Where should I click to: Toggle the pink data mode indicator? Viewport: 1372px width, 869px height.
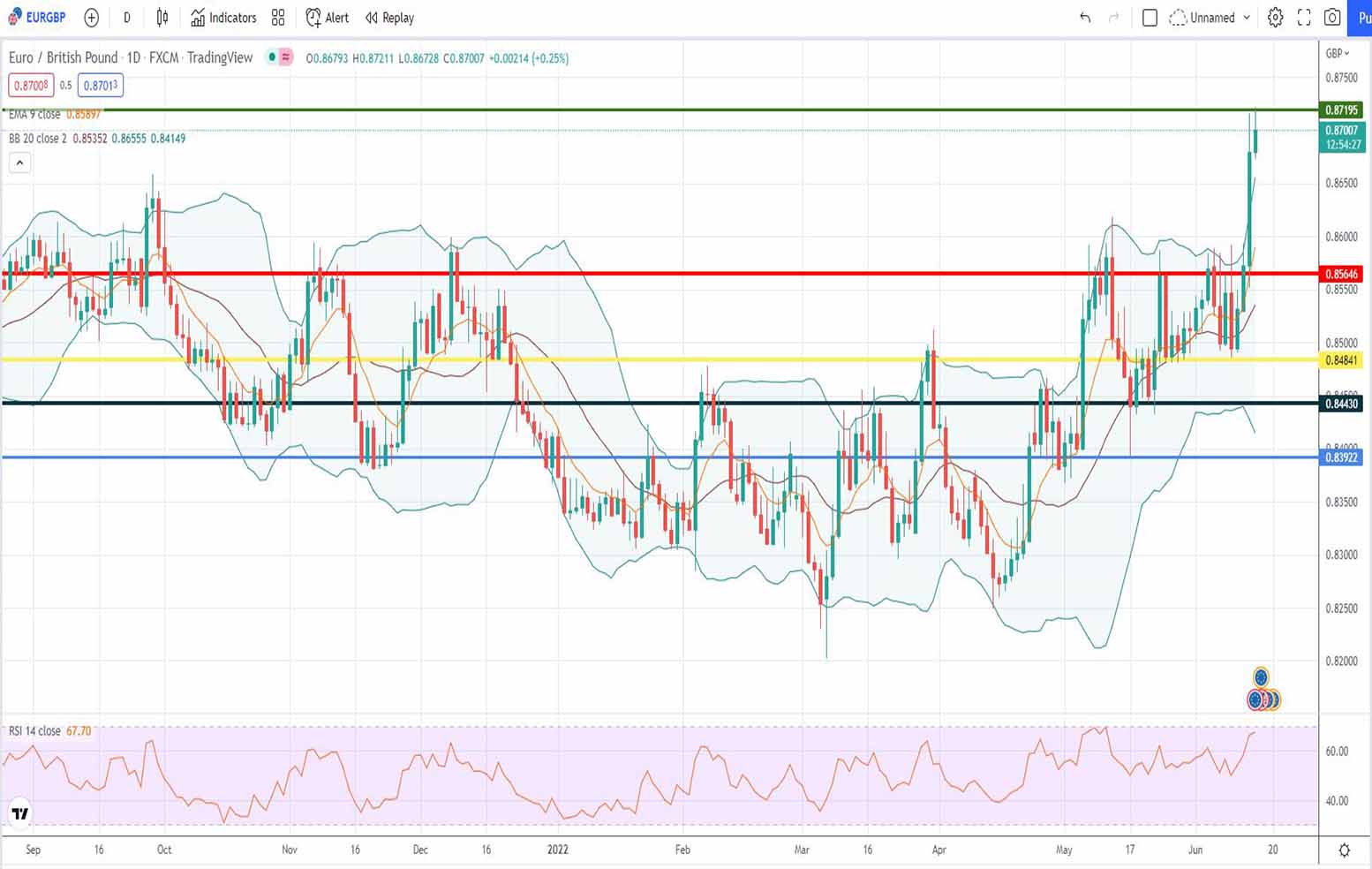click(286, 57)
